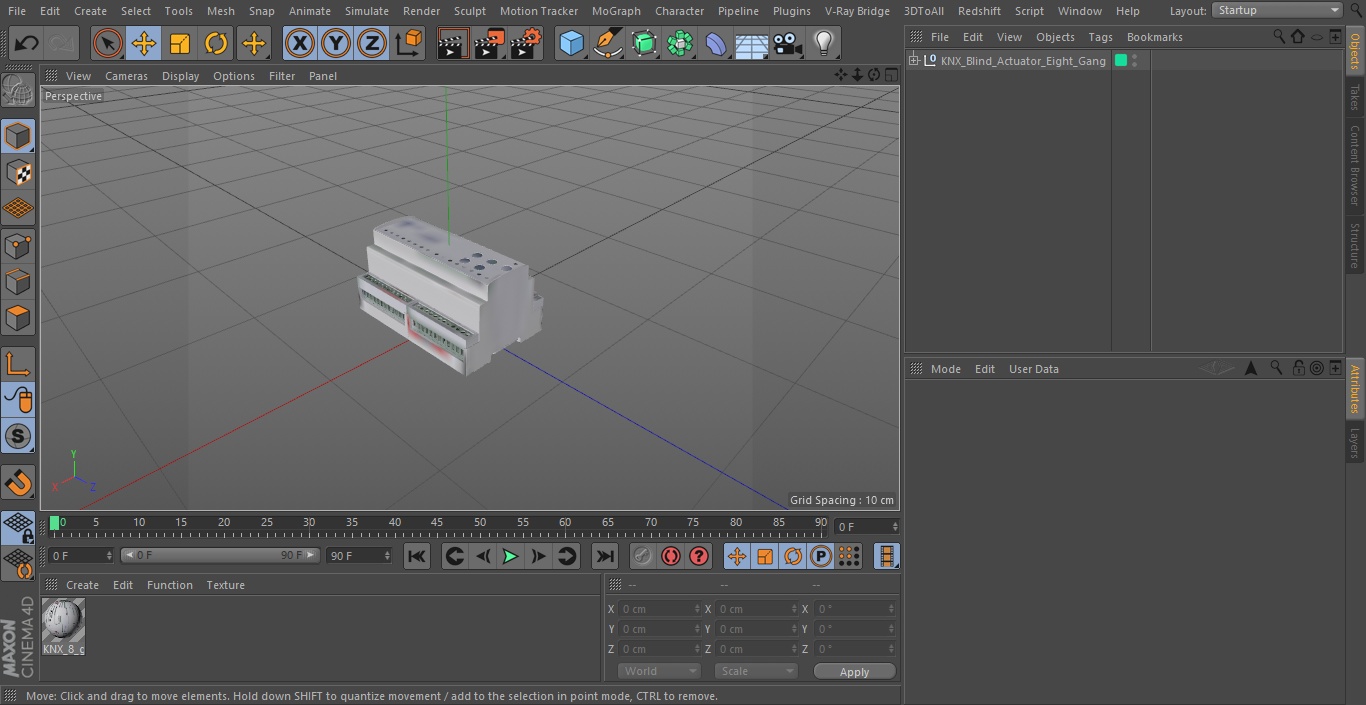Toggle Enable Axis mode
Screen dimensions: 1366x705
pos(18,363)
